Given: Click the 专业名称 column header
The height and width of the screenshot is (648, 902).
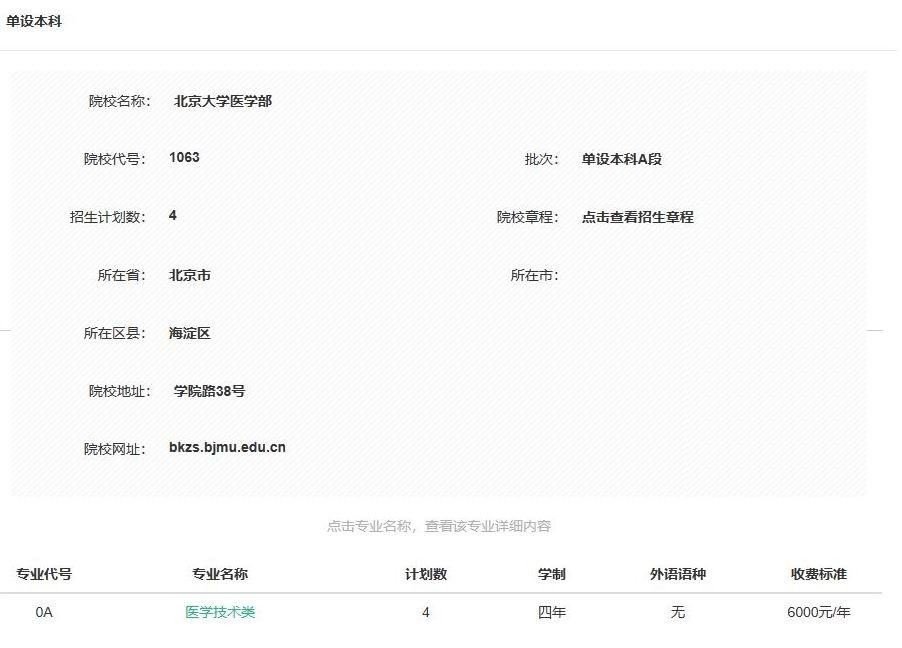Looking at the screenshot, I should pos(220,574).
